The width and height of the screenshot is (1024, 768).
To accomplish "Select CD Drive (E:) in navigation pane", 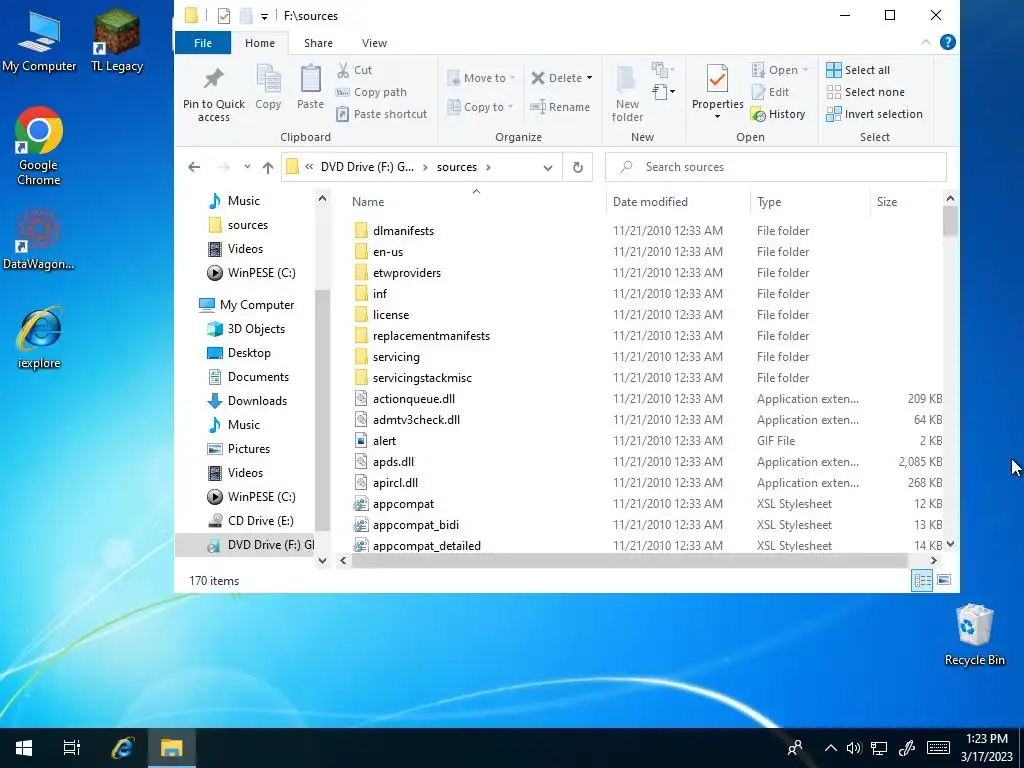I will 260,520.
